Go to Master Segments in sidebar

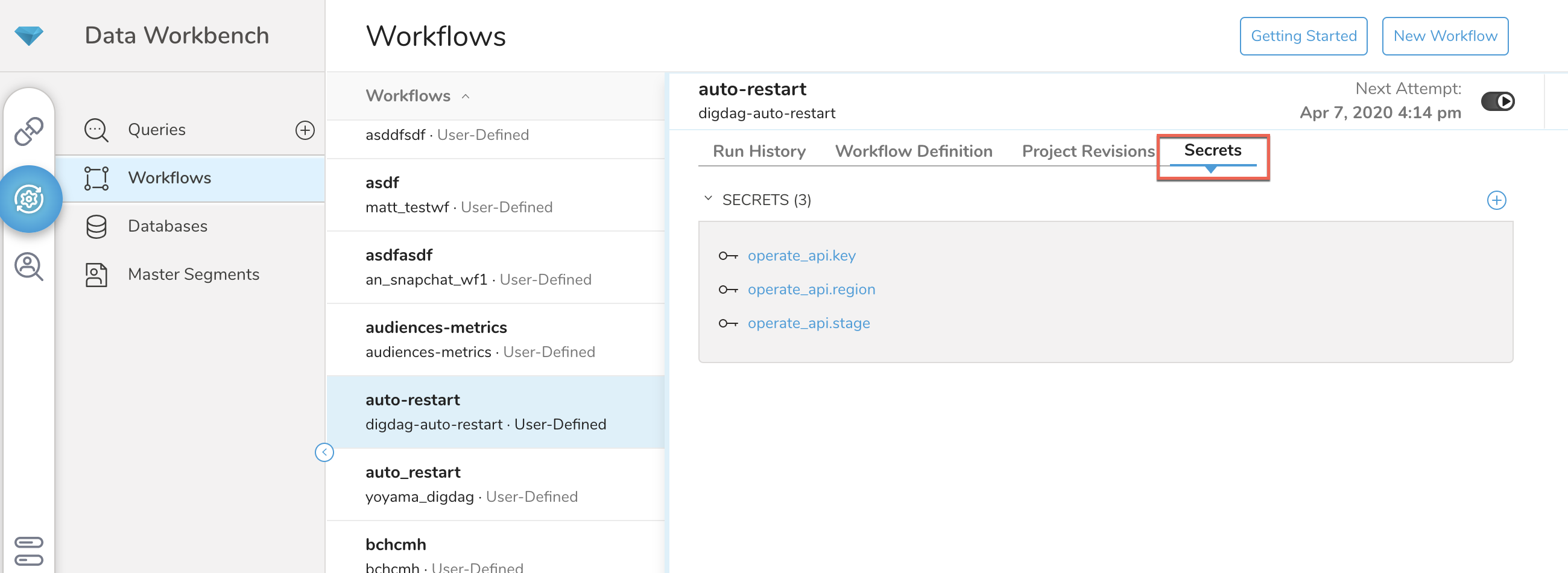[193, 274]
